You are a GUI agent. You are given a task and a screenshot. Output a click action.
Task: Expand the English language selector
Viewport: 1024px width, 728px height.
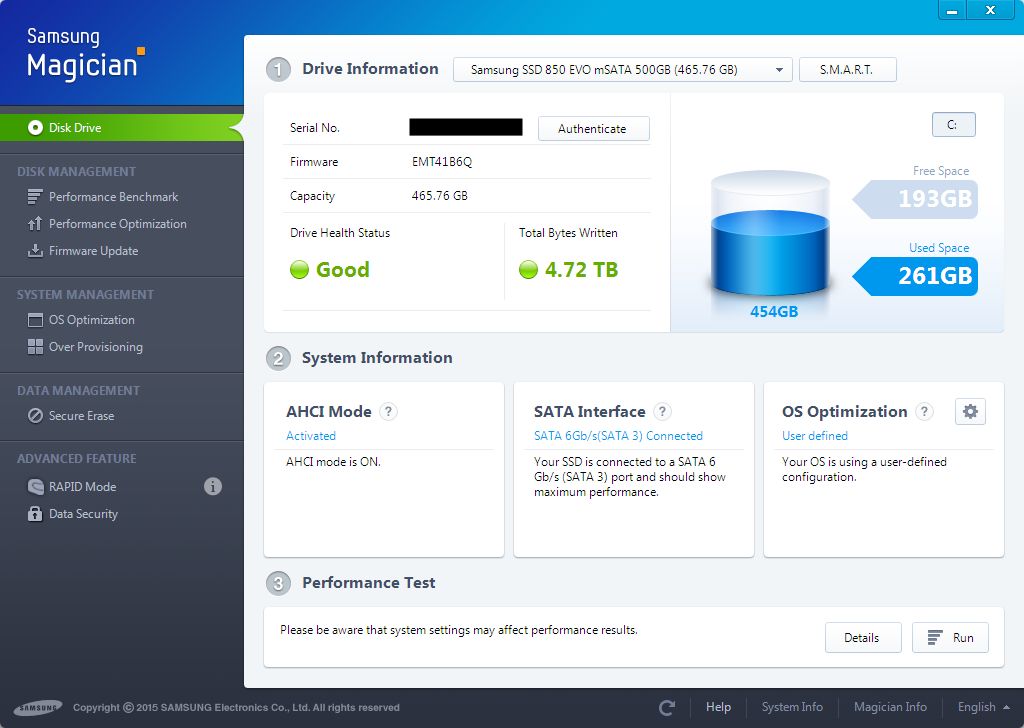click(983, 707)
